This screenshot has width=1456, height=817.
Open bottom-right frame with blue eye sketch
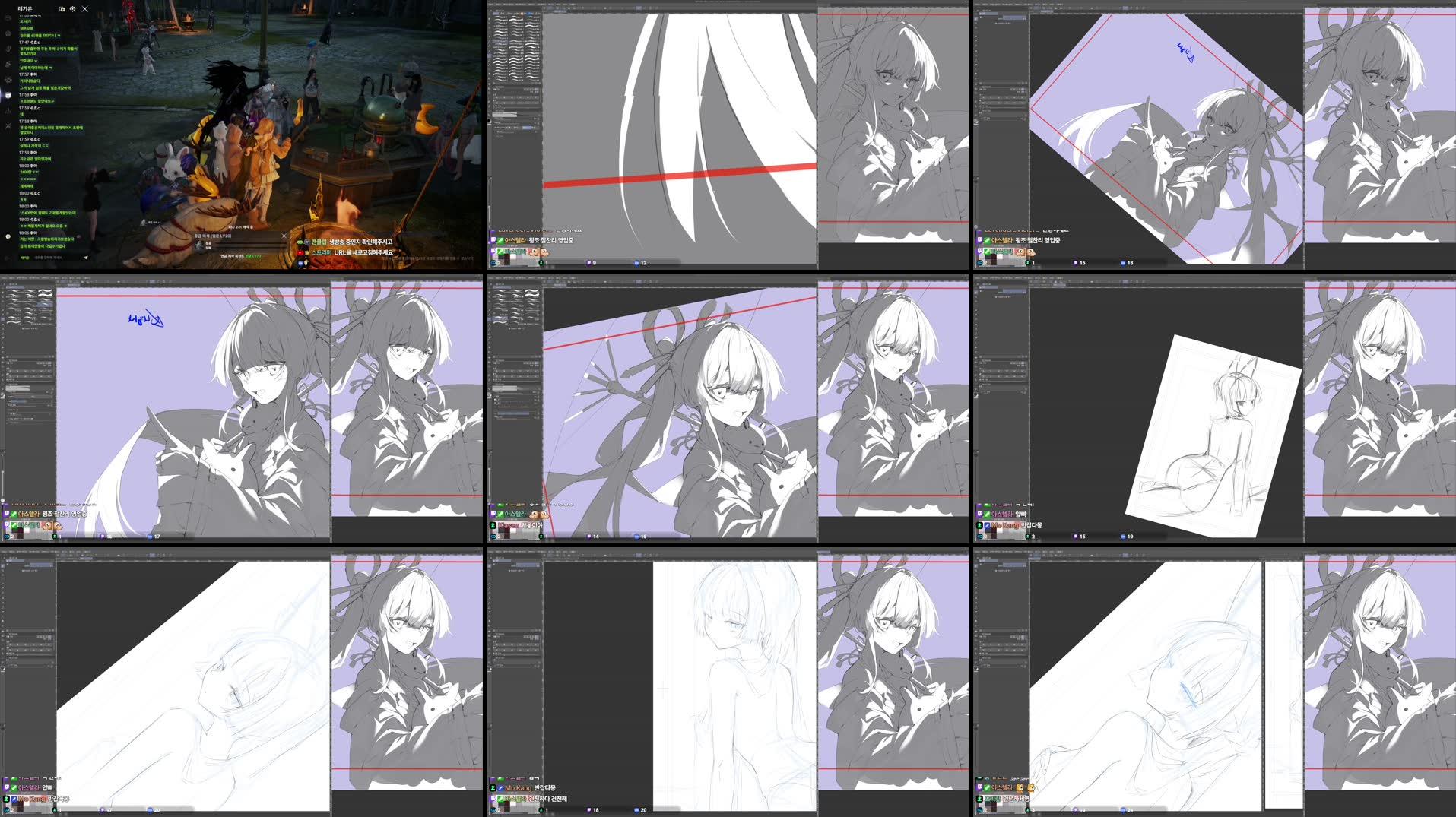[x=1215, y=682]
